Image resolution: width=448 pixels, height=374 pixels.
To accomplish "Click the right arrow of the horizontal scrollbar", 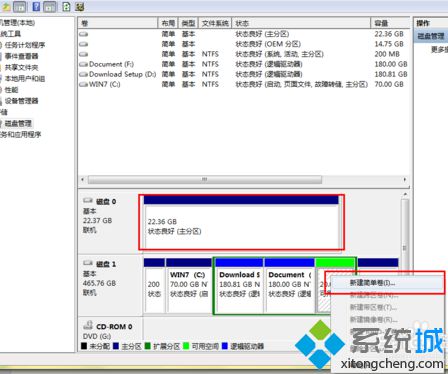I will click(405, 180).
